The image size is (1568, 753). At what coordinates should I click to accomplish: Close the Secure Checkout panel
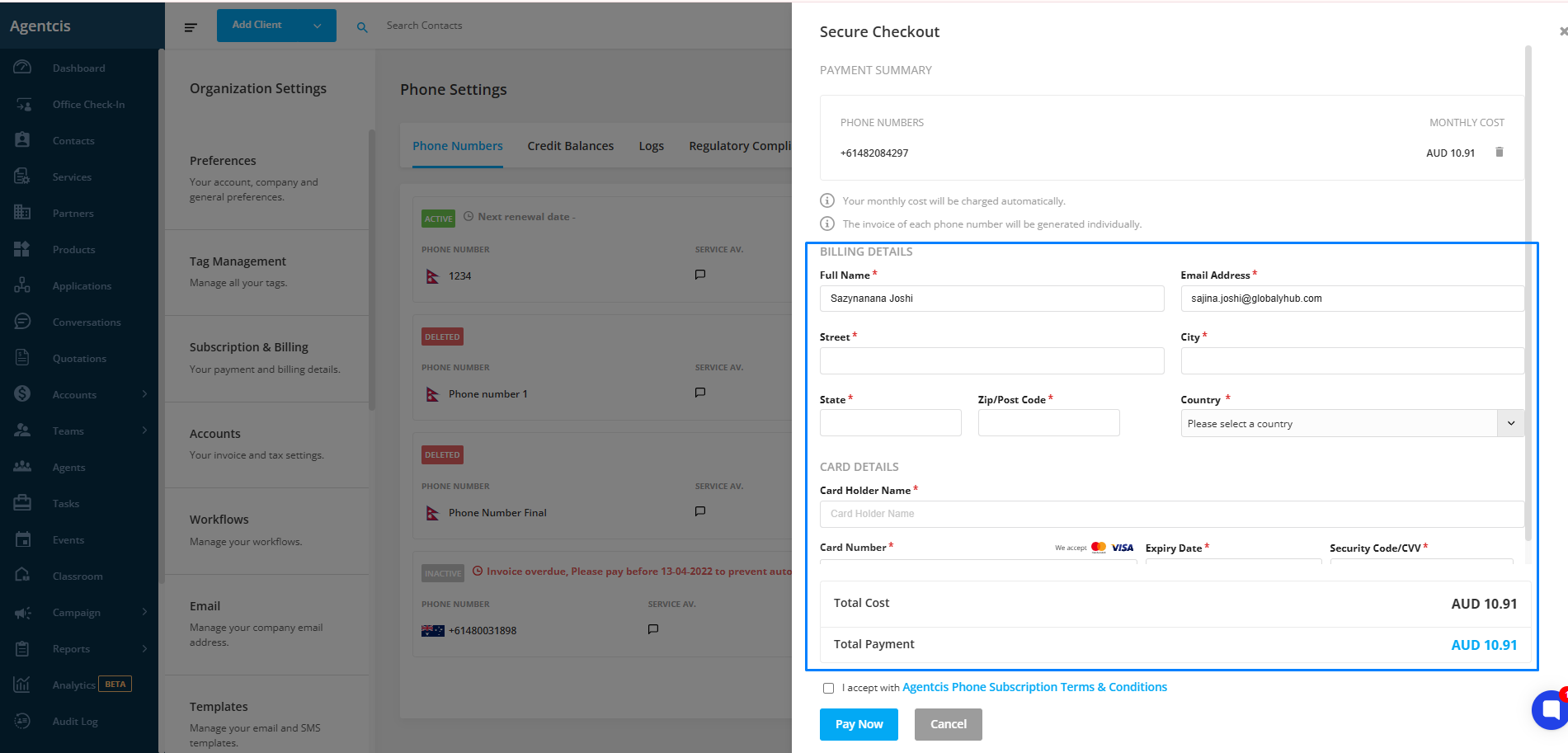(x=1563, y=31)
